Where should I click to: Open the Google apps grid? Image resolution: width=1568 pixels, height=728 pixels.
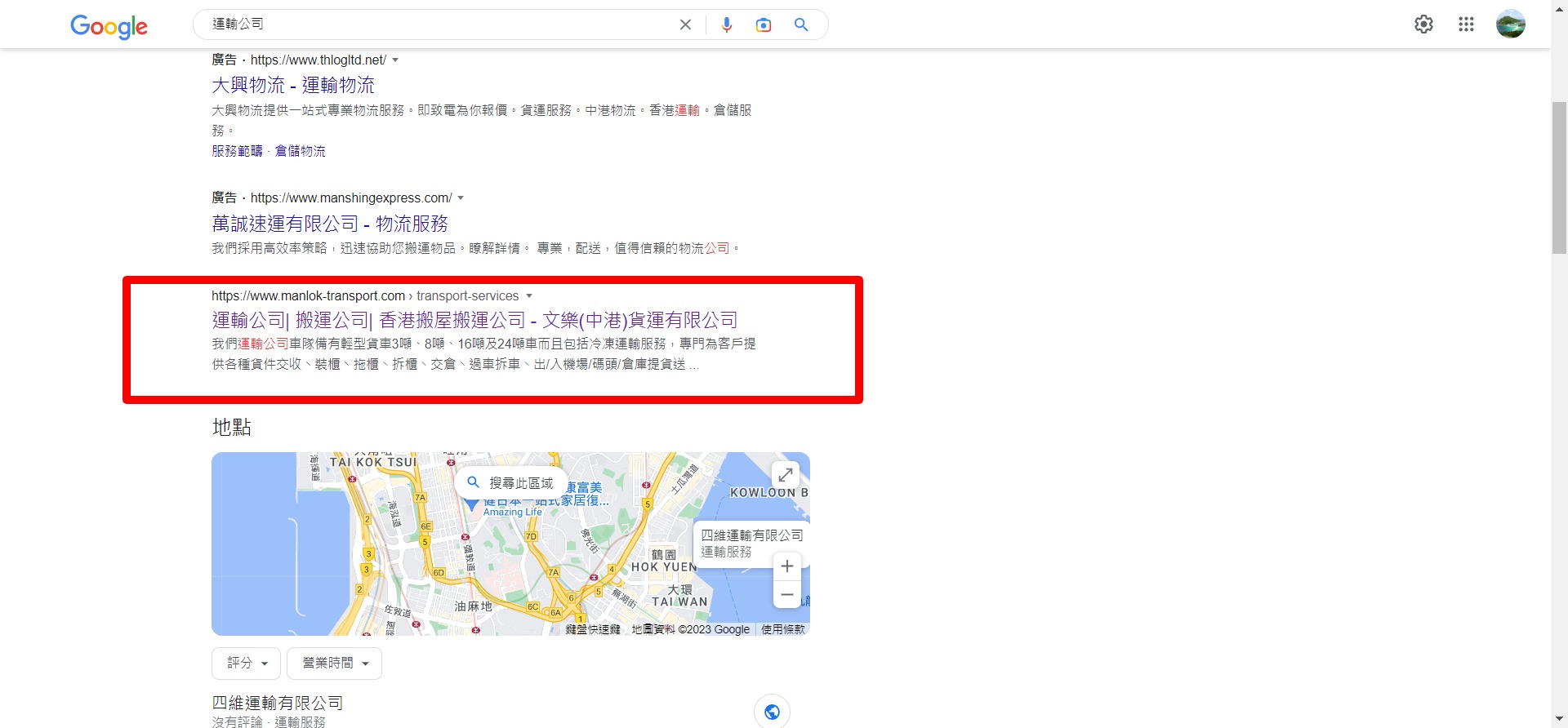[x=1466, y=24]
